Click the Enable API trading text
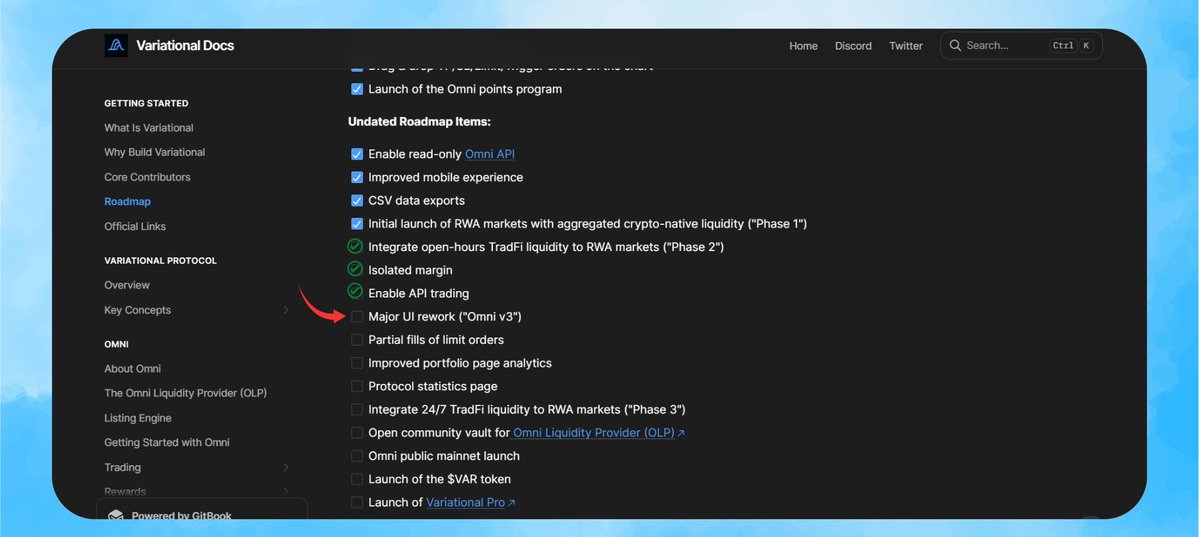The width and height of the screenshot is (1199, 537). point(419,293)
